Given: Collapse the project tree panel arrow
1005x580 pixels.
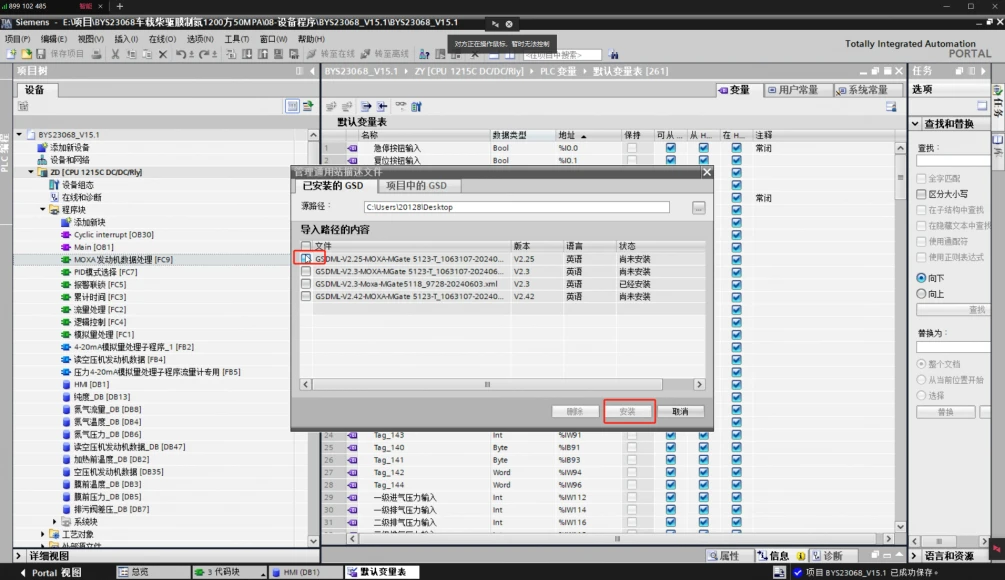Looking at the screenshot, I should tap(312, 71).
